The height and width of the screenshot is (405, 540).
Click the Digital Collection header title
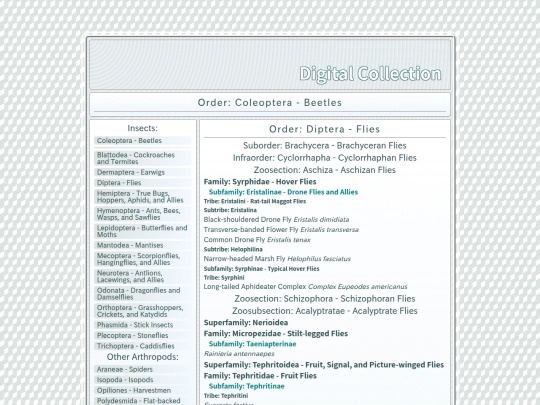click(370, 74)
